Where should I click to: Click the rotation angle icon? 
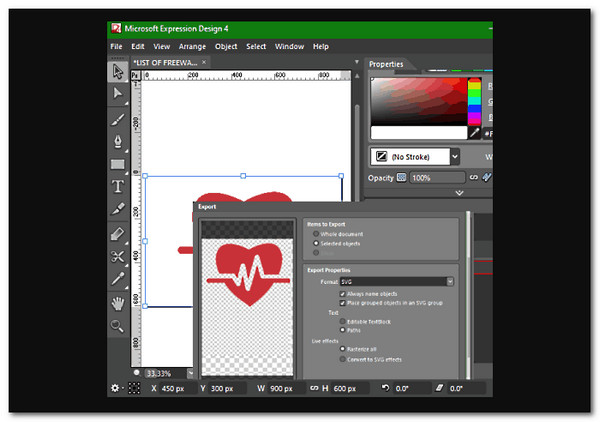(385, 388)
